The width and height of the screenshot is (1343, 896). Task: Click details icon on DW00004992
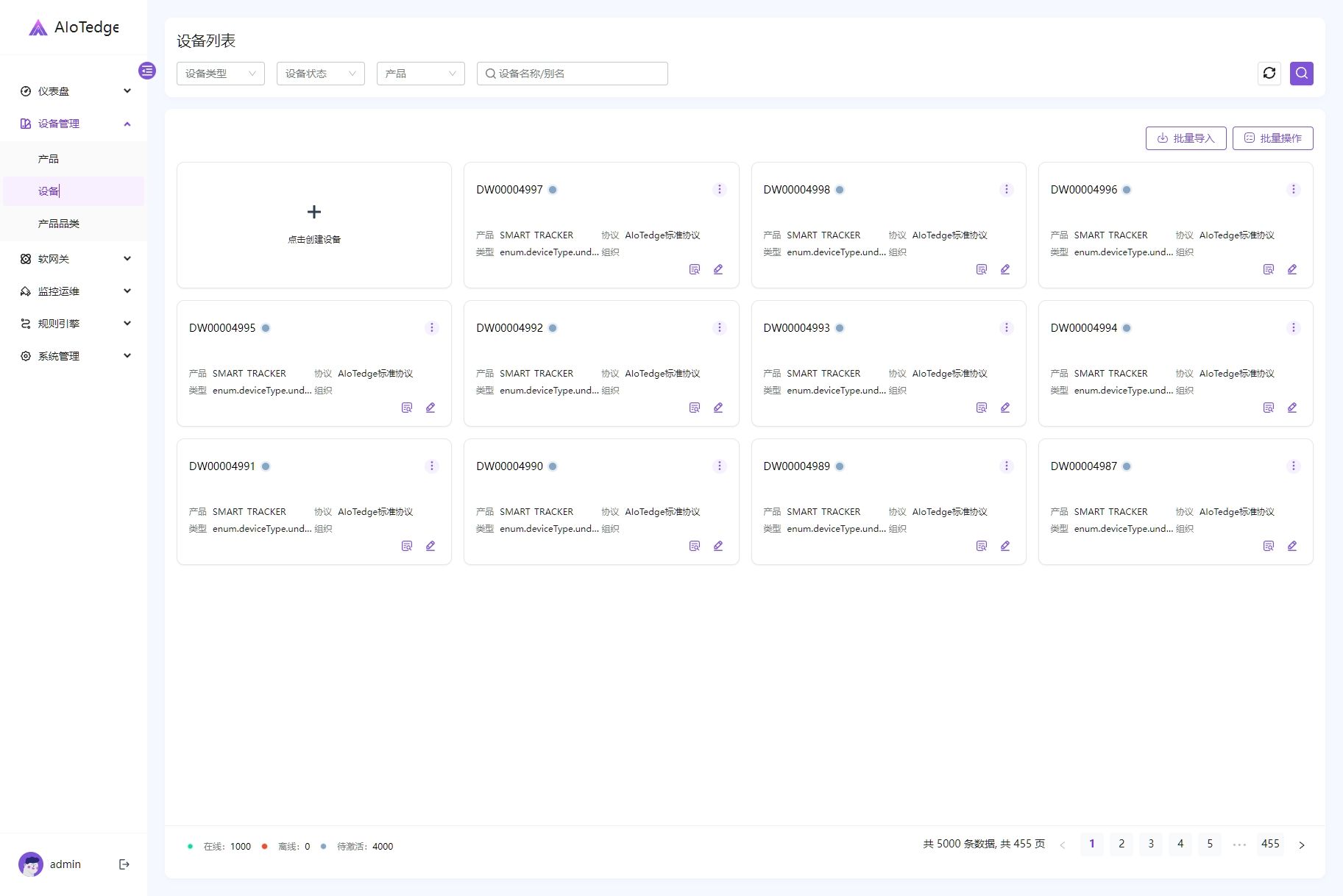point(695,408)
